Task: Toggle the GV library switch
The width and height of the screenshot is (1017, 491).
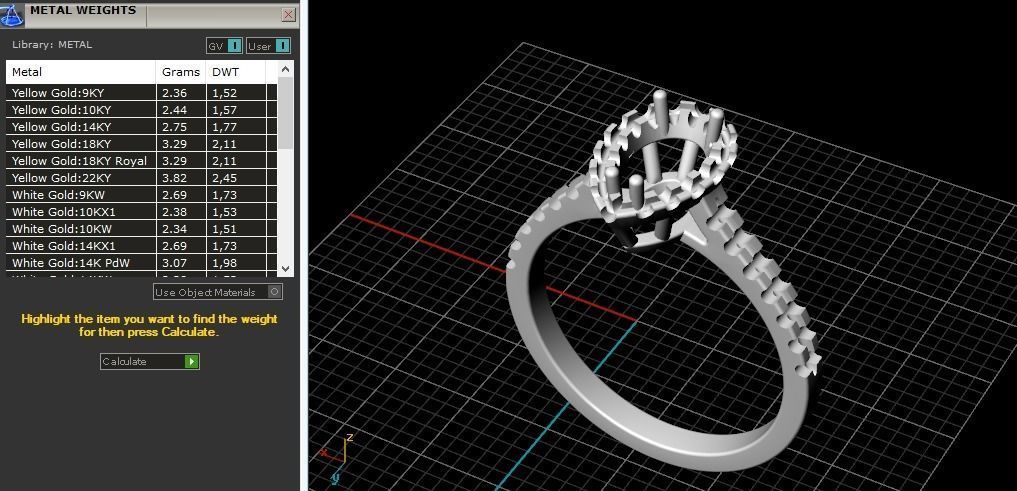Action: 224,46
